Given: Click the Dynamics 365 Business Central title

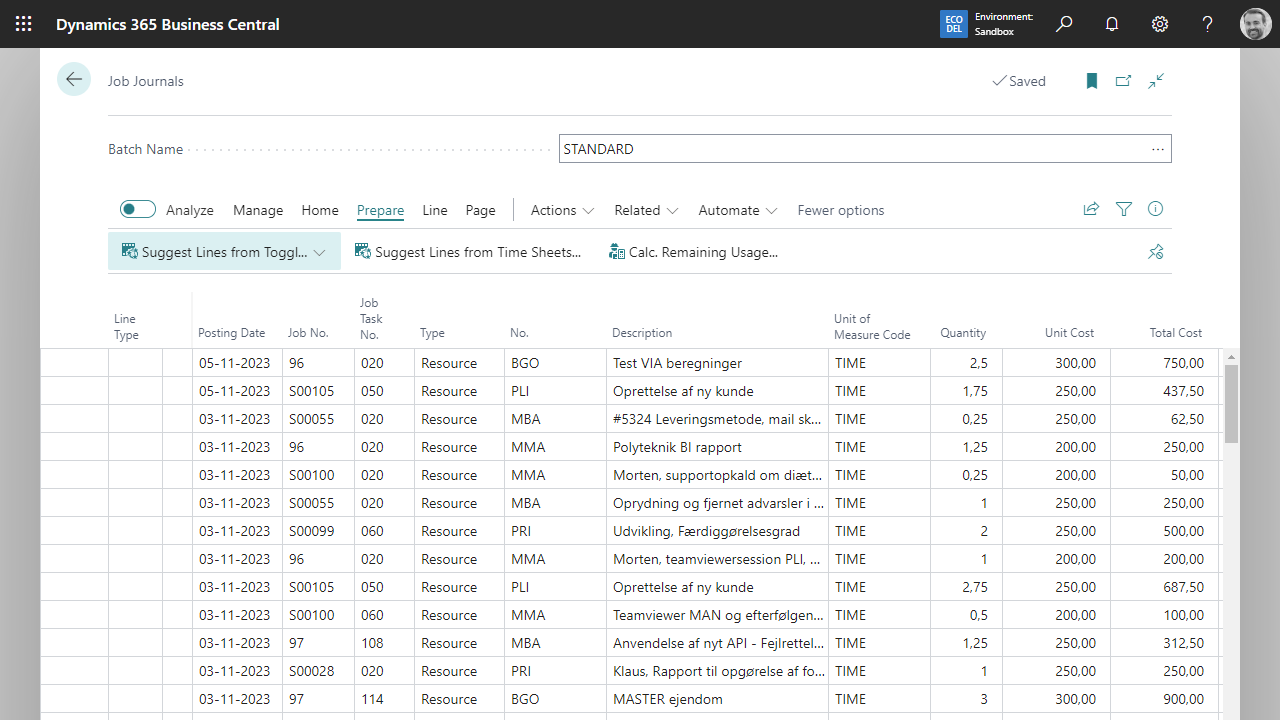Looking at the screenshot, I should coord(168,24).
